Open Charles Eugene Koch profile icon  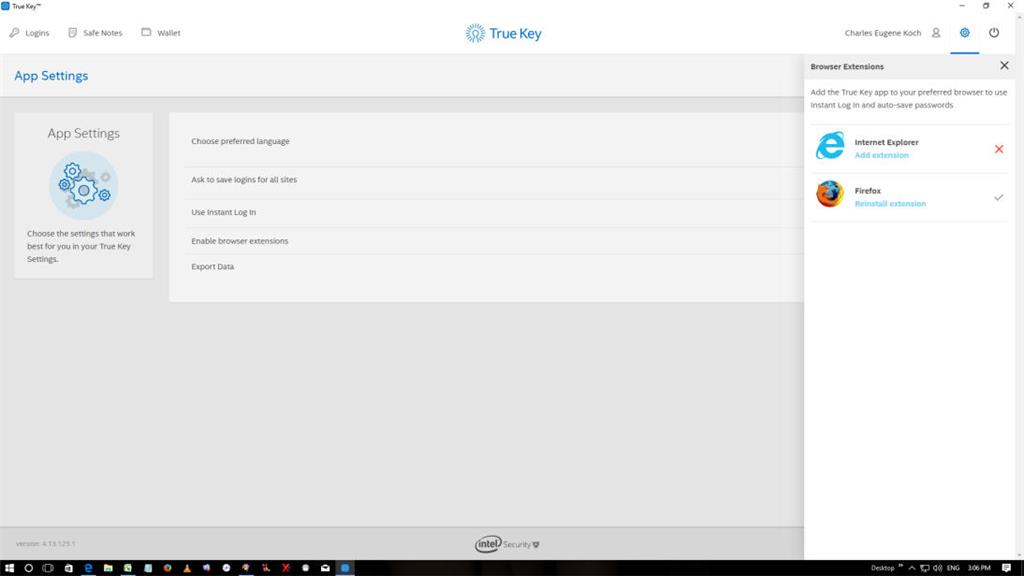(936, 33)
